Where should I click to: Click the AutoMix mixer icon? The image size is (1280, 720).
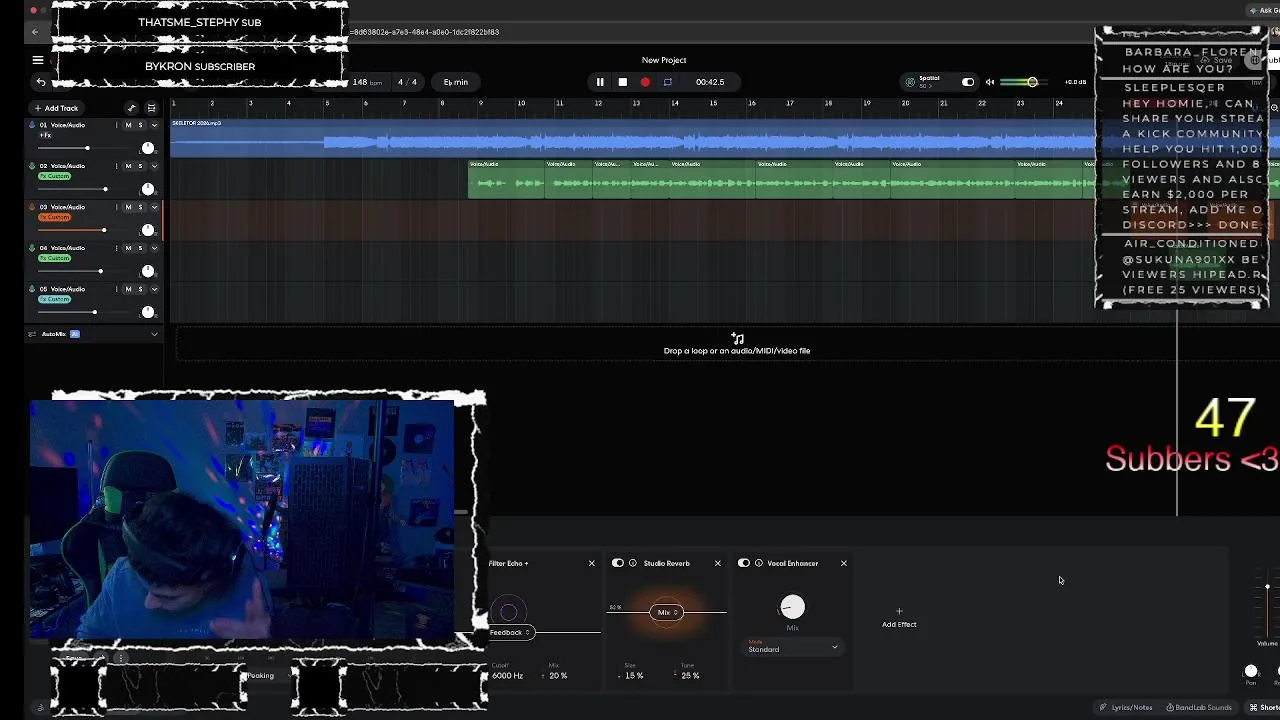click(x=32, y=334)
